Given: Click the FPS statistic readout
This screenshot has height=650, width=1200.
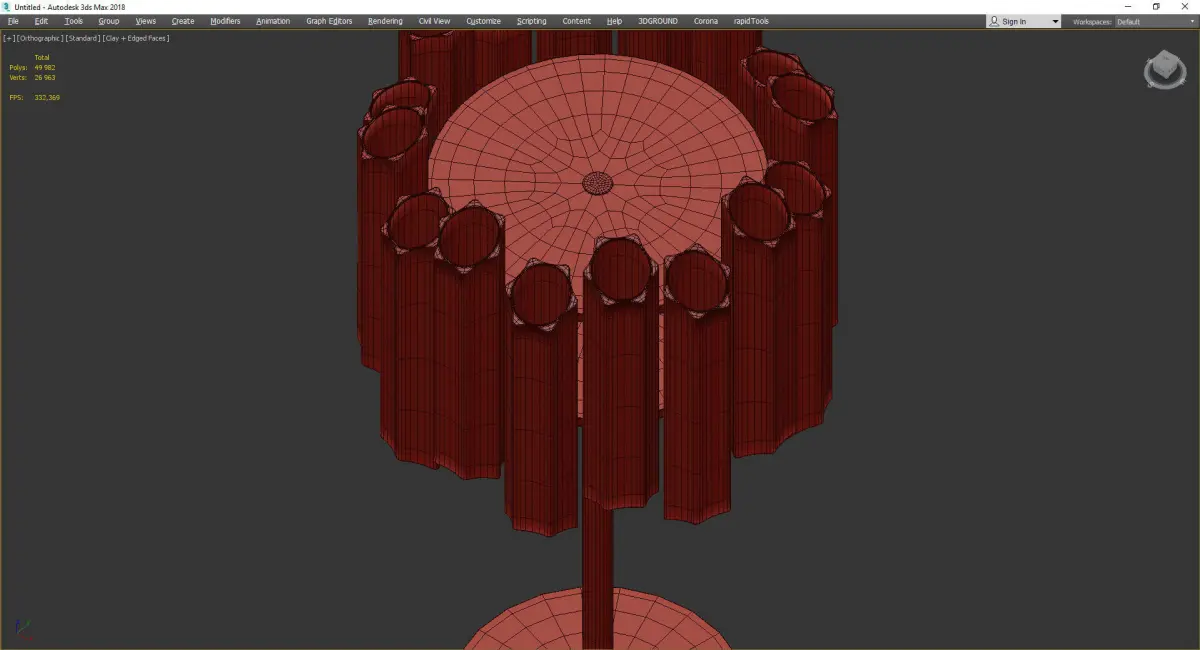Looking at the screenshot, I should (34, 97).
